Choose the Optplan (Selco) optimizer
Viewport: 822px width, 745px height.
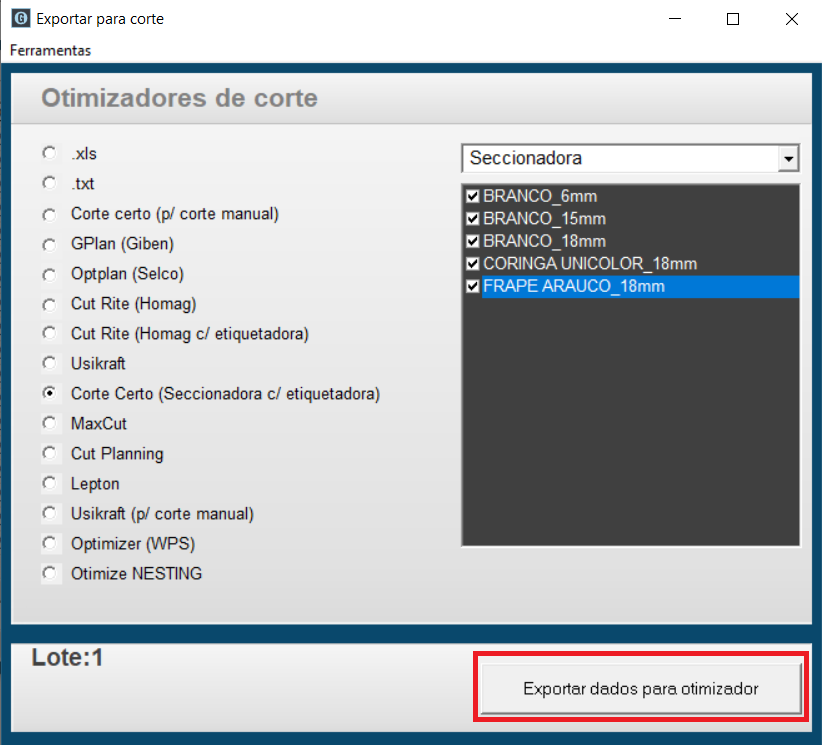click(50, 274)
